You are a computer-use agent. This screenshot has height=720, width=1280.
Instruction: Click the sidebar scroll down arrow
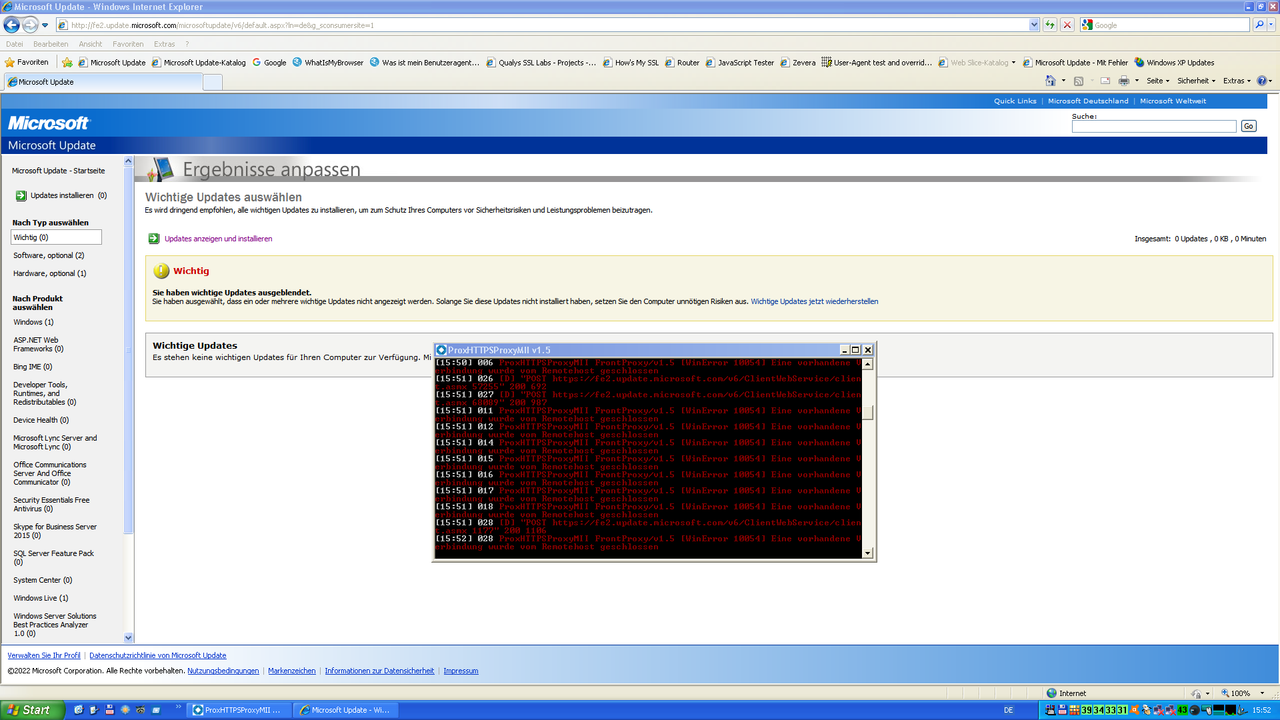pyautogui.click(x=128, y=637)
